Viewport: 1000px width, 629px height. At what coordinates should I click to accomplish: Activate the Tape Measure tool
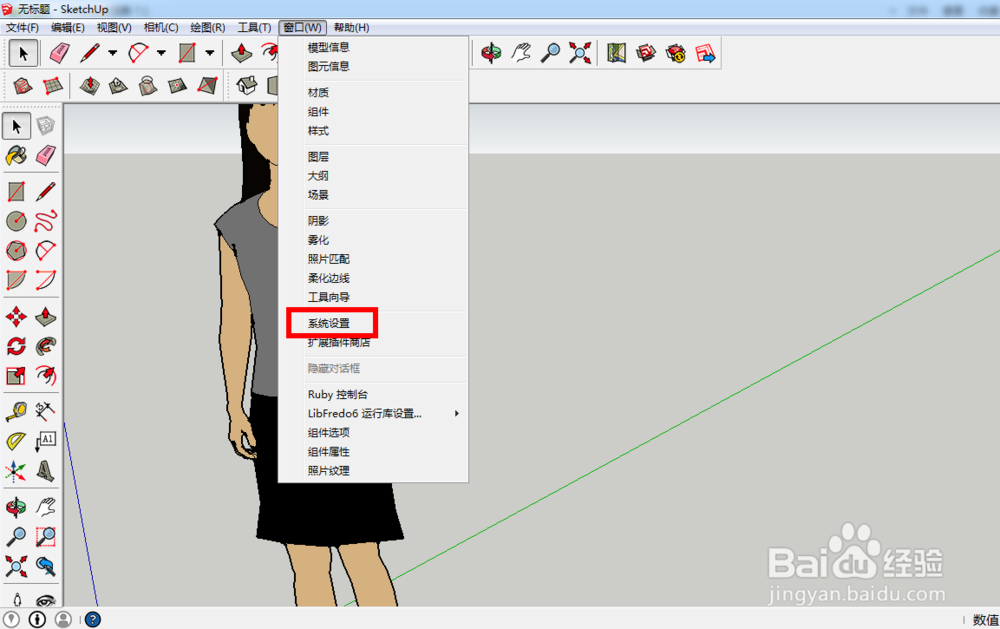15,410
